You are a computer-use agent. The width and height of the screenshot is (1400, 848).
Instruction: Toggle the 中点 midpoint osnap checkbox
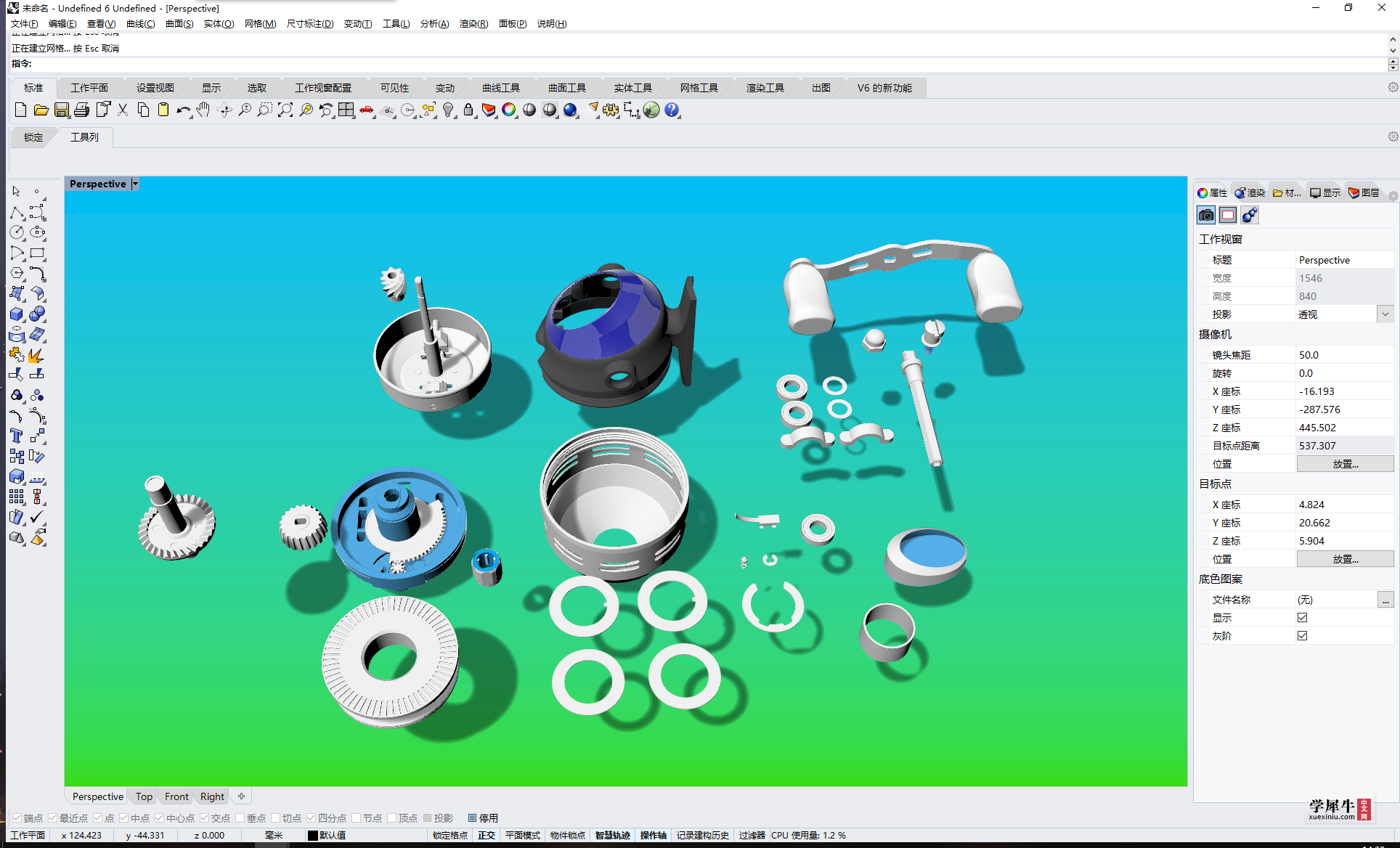point(123,818)
